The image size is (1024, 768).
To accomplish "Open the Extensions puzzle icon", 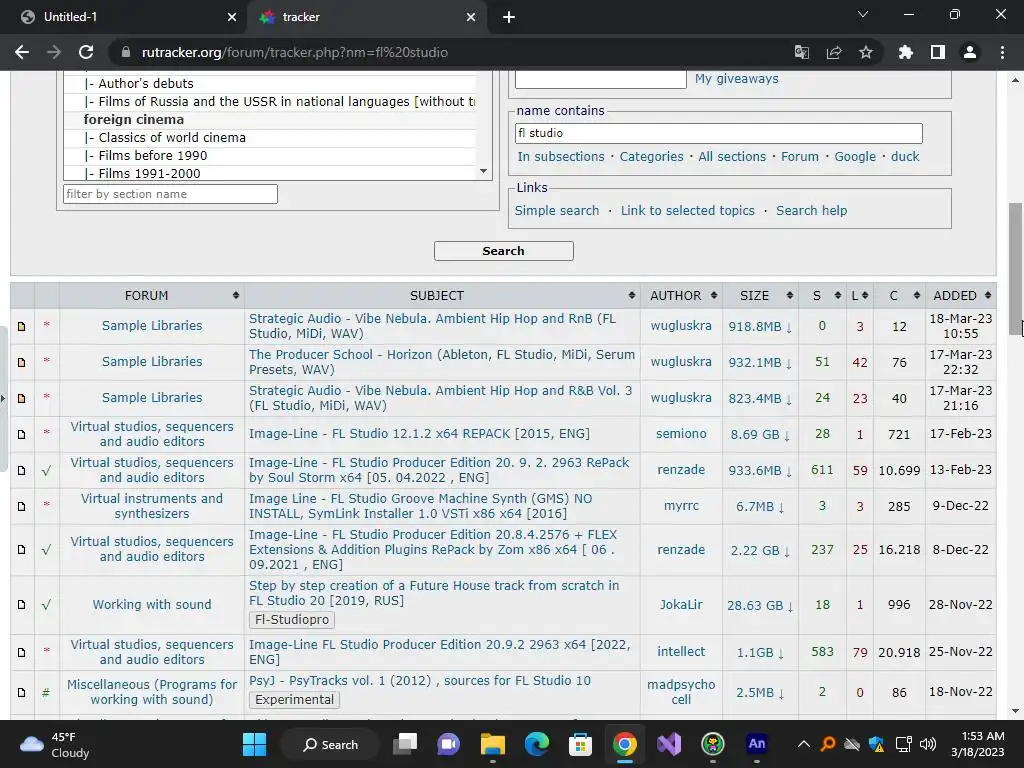I will pos(905,52).
